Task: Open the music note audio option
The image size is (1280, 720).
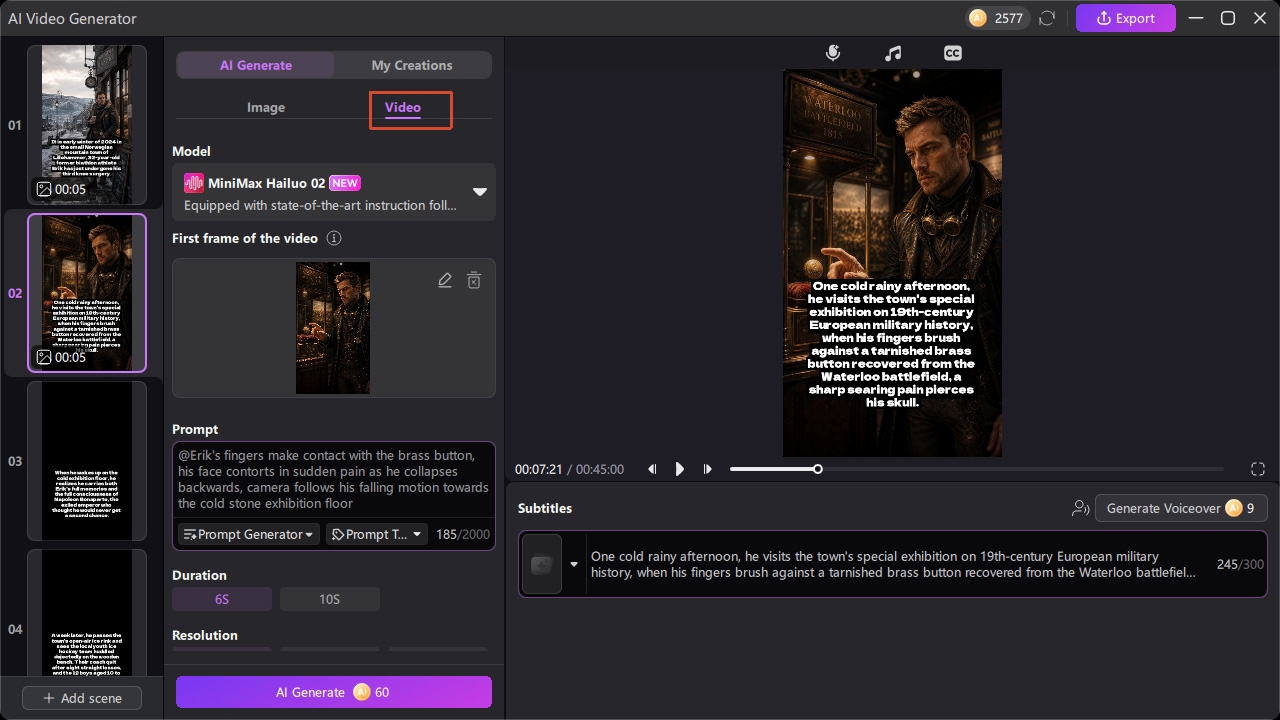Action: coord(893,53)
